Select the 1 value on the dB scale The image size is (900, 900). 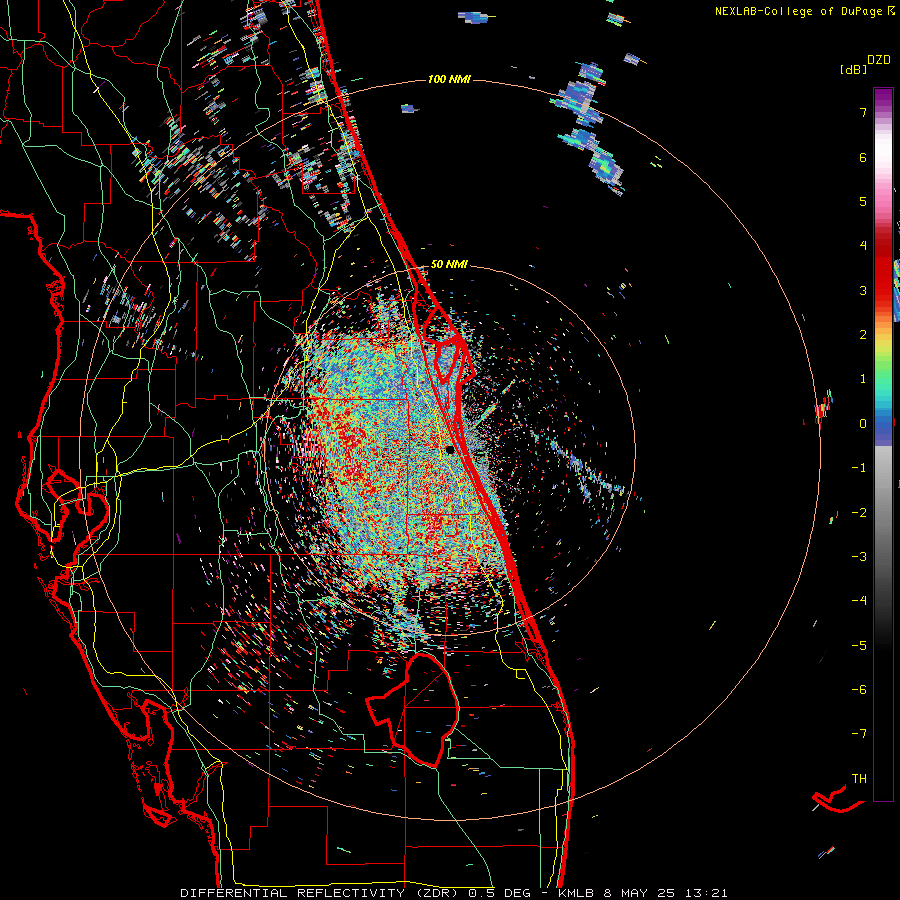point(863,379)
